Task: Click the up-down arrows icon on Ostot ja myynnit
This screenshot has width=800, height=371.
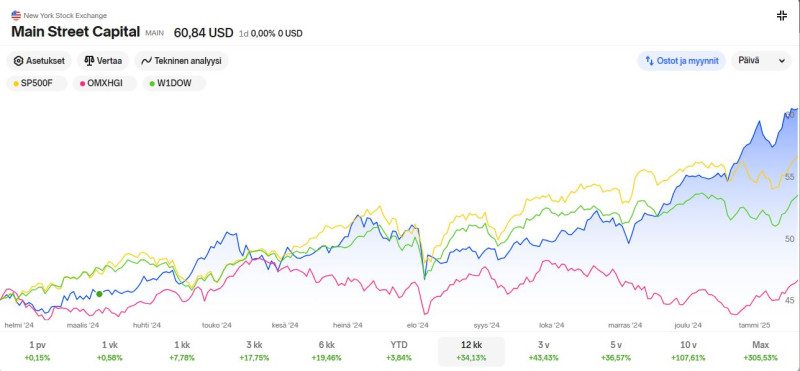Action: (649, 61)
